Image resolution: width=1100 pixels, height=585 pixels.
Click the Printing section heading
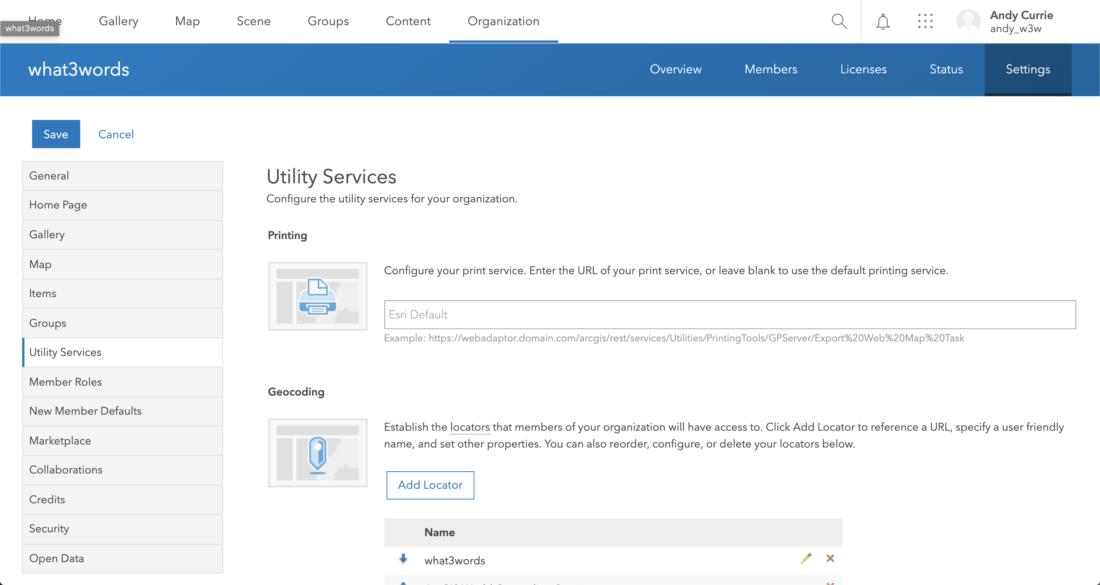pos(288,236)
